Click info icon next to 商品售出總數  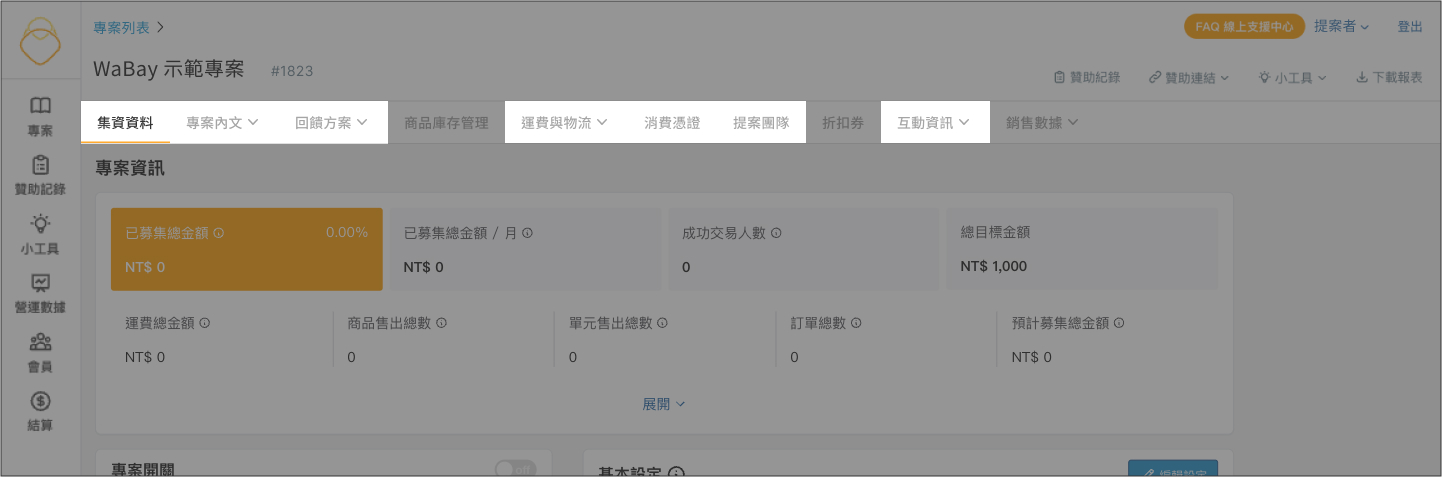point(441,323)
